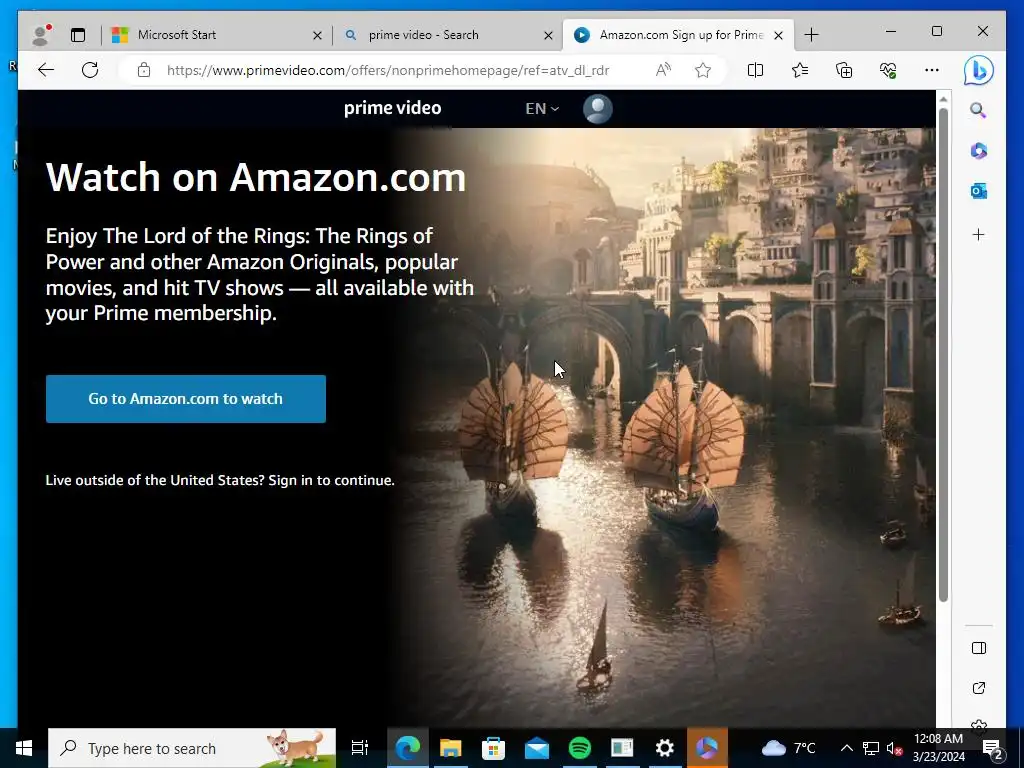
Task: Activate Read aloud in address bar
Action: tap(663, 70)
